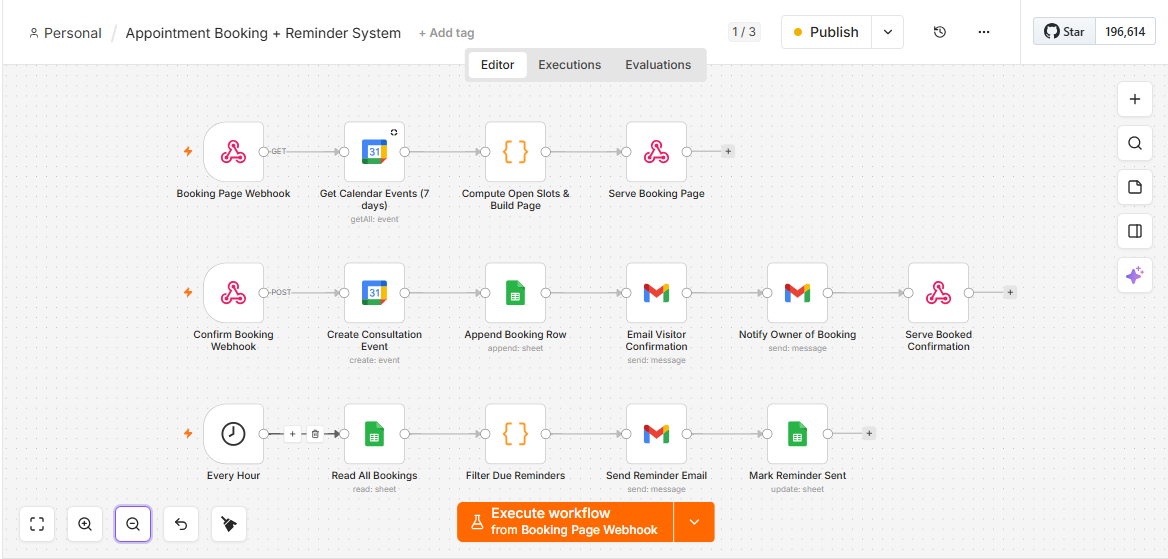Viewport: 1168px width, 559px height.
Task: Select the Notify Owner of Booking node
Action: point(797,293)
